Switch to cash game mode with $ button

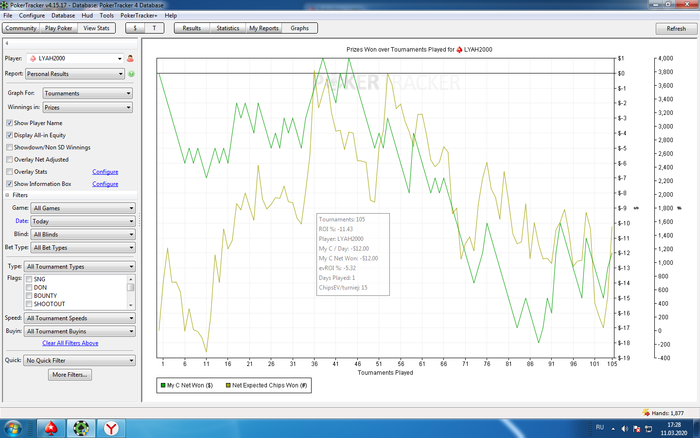[136, 29]
